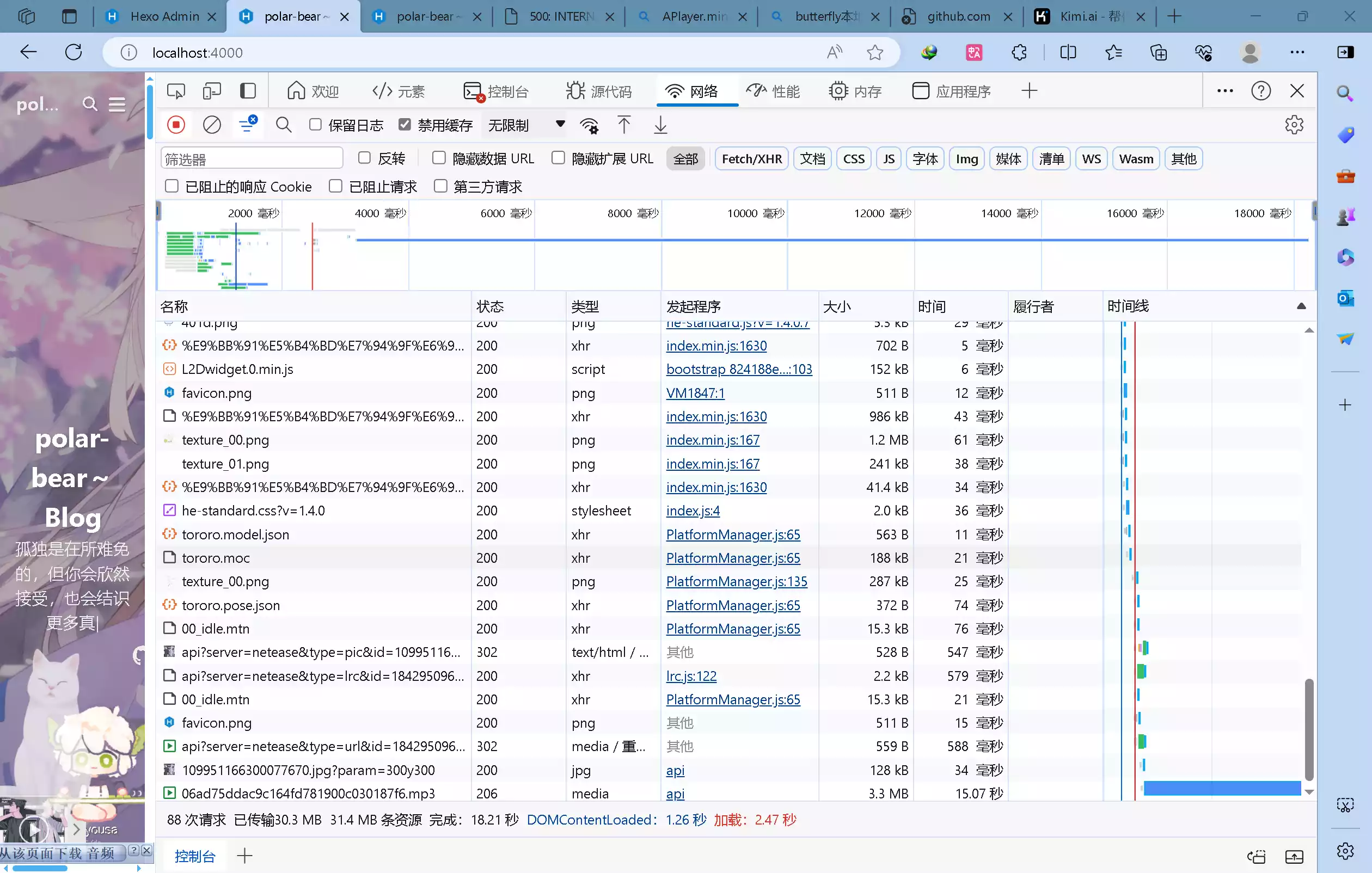Open DevTools more options ellipsis menu
Image resolution: width=1372 pixels, height=873 pixels.
(x=1224, y=91)
